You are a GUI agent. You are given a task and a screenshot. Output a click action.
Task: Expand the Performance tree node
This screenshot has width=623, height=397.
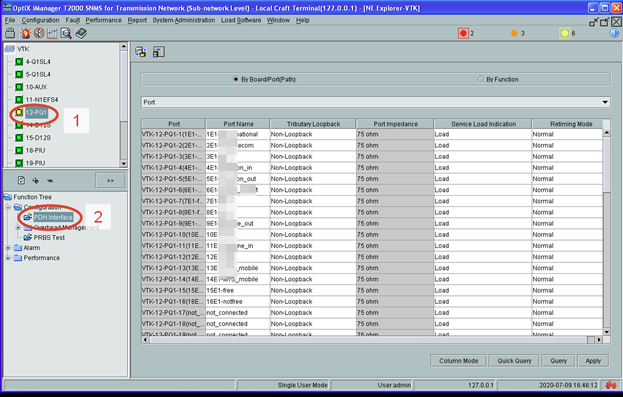[x=8, y=258]
